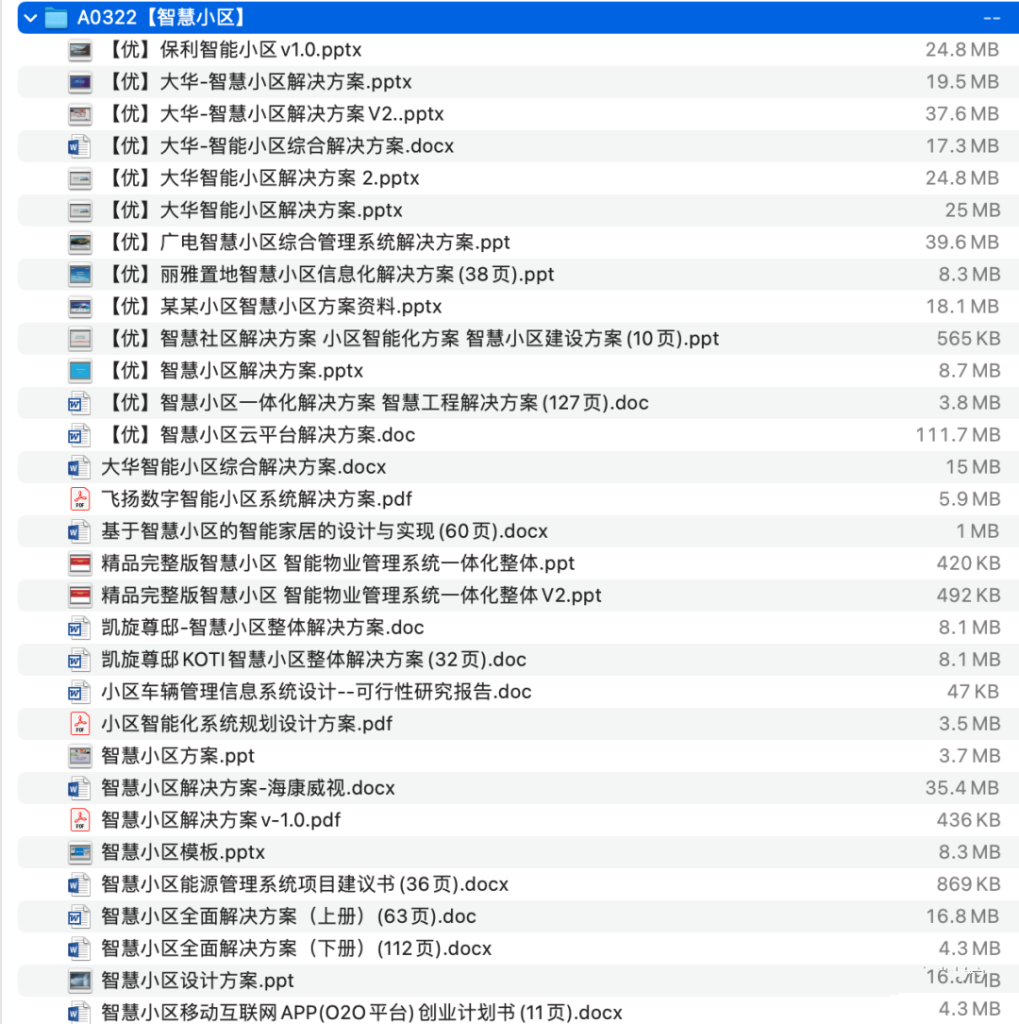Click the folder icon of A0322【智慧小区】
This screenshot has width=1019, height=1024.
pos(55,17)
